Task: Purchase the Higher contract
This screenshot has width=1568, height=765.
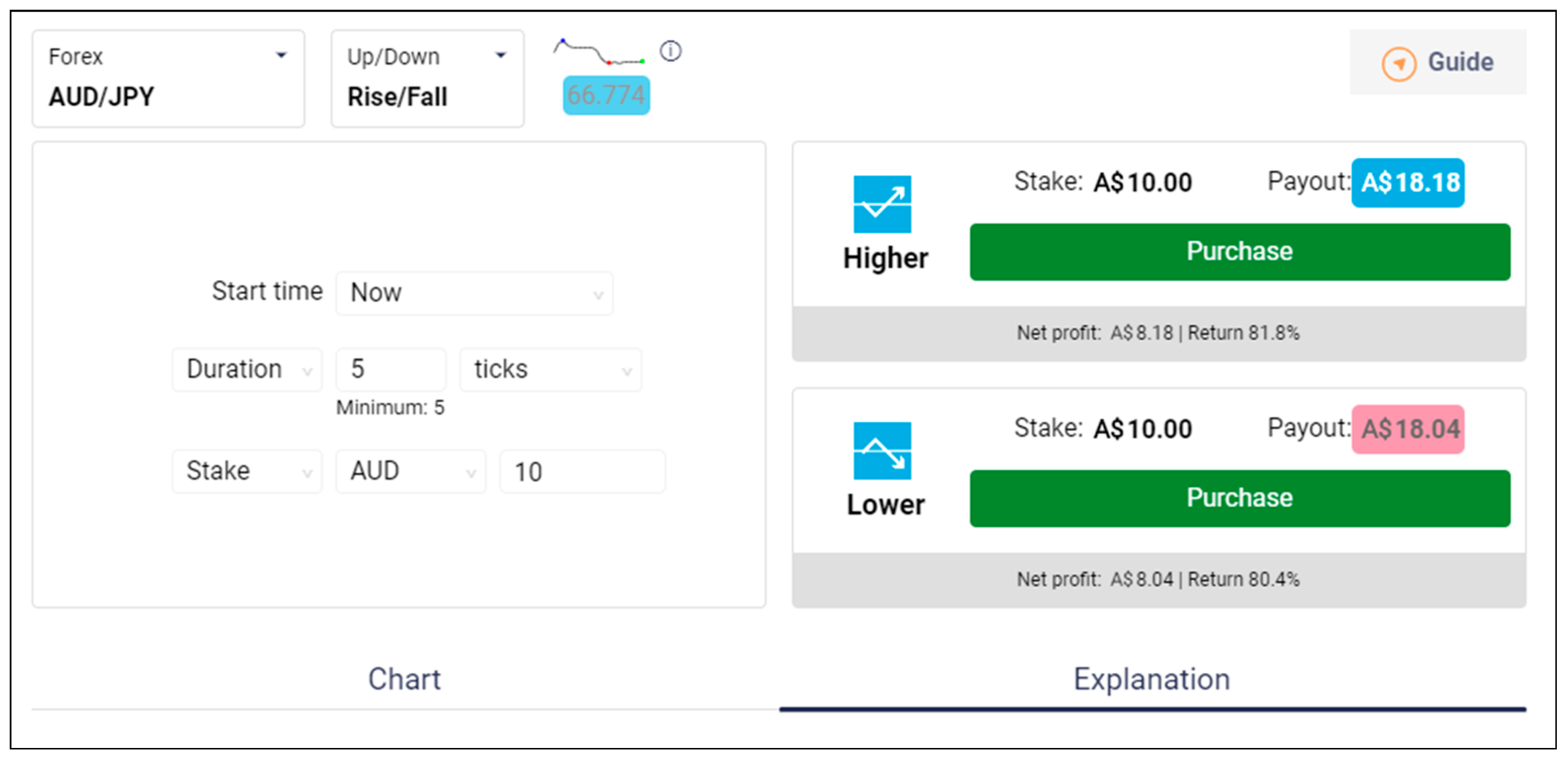Action: (1240, 252)
